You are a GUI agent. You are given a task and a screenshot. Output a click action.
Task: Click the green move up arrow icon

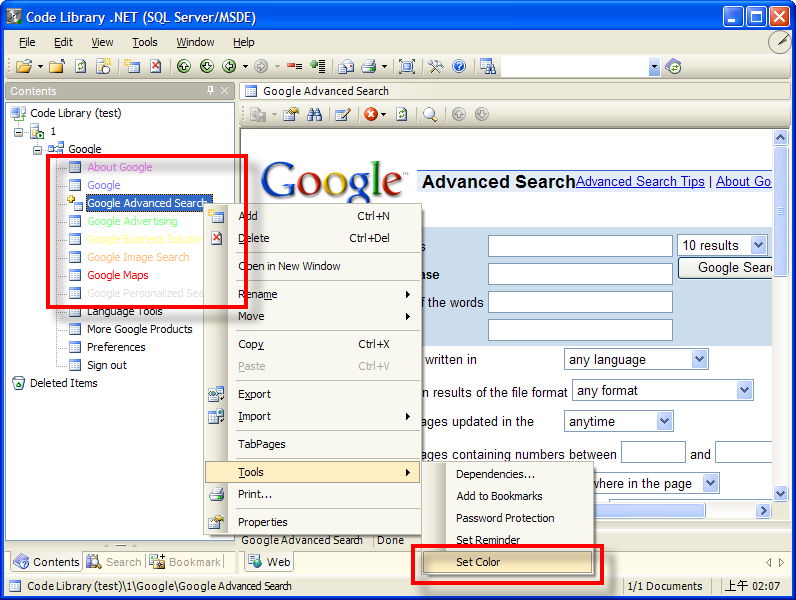tap(184, 66)
